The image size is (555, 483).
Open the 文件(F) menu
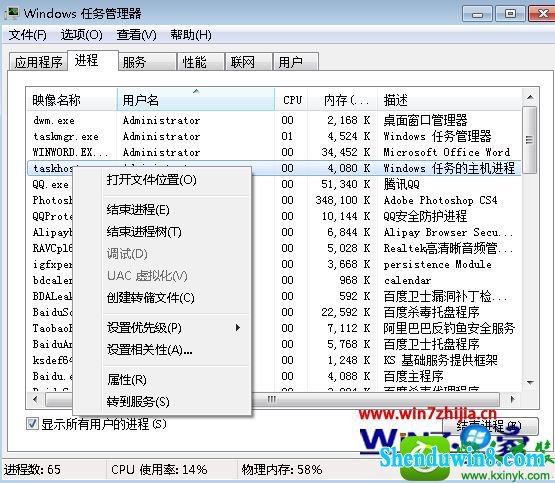[x=28, y=35]
